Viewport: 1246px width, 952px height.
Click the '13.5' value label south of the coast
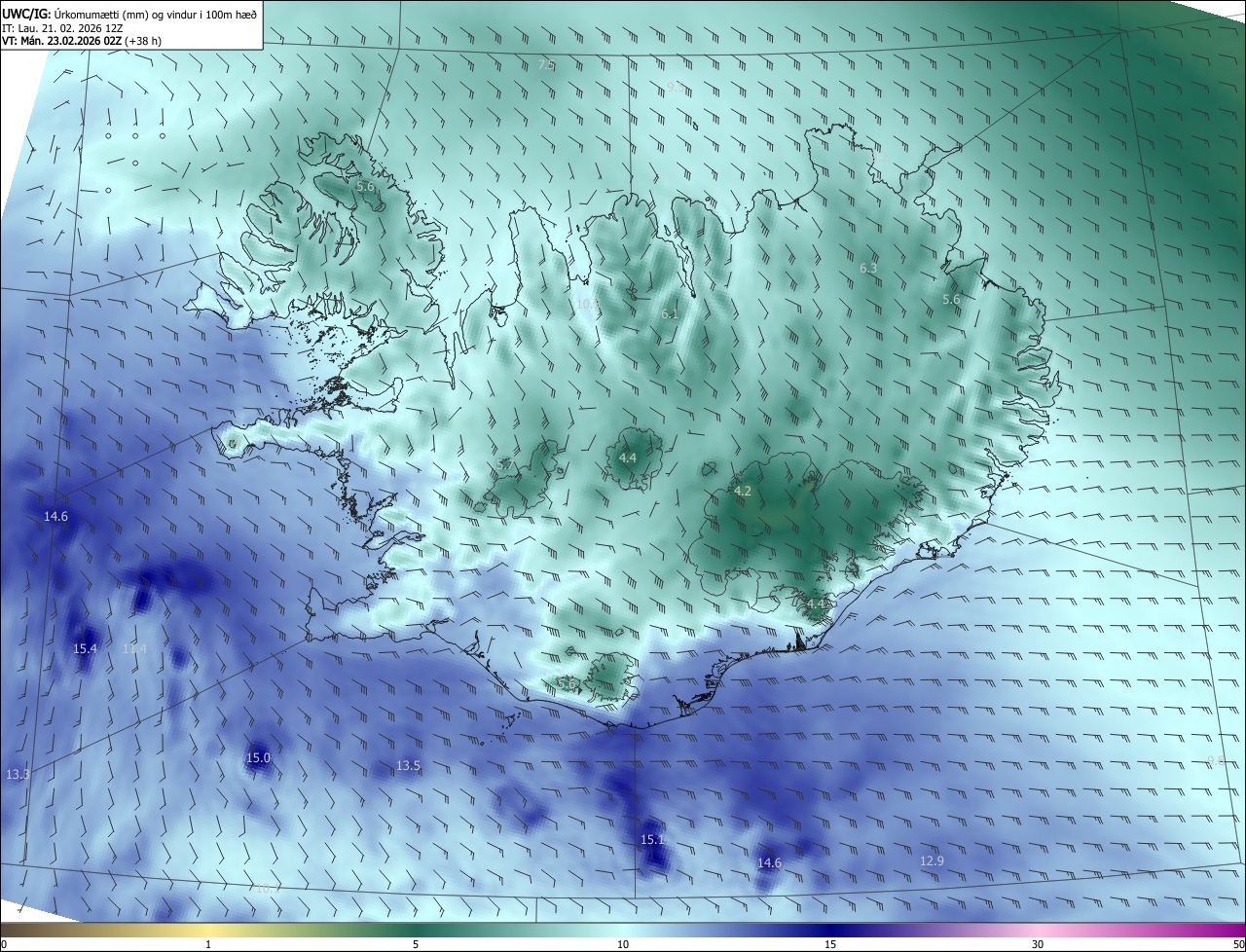[x=408, y=765]
